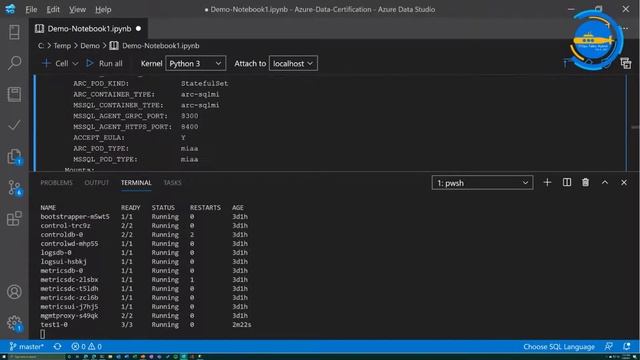Click the Run all button label
Image resolution: width=640 pixels, height=360 pixels.
tap(111, 63)
